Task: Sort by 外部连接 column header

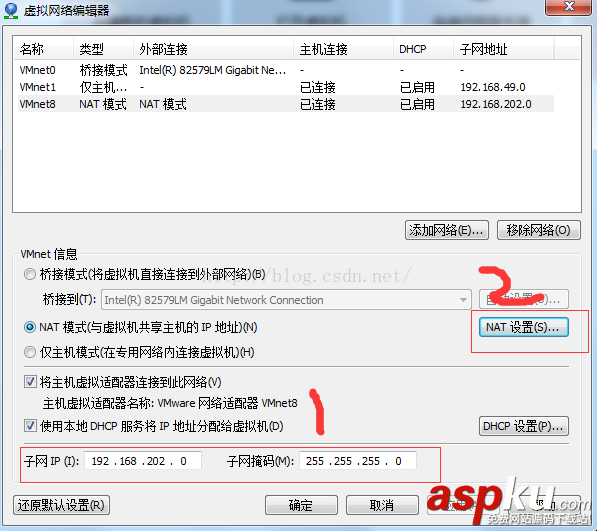Action: tap(214, 49)
